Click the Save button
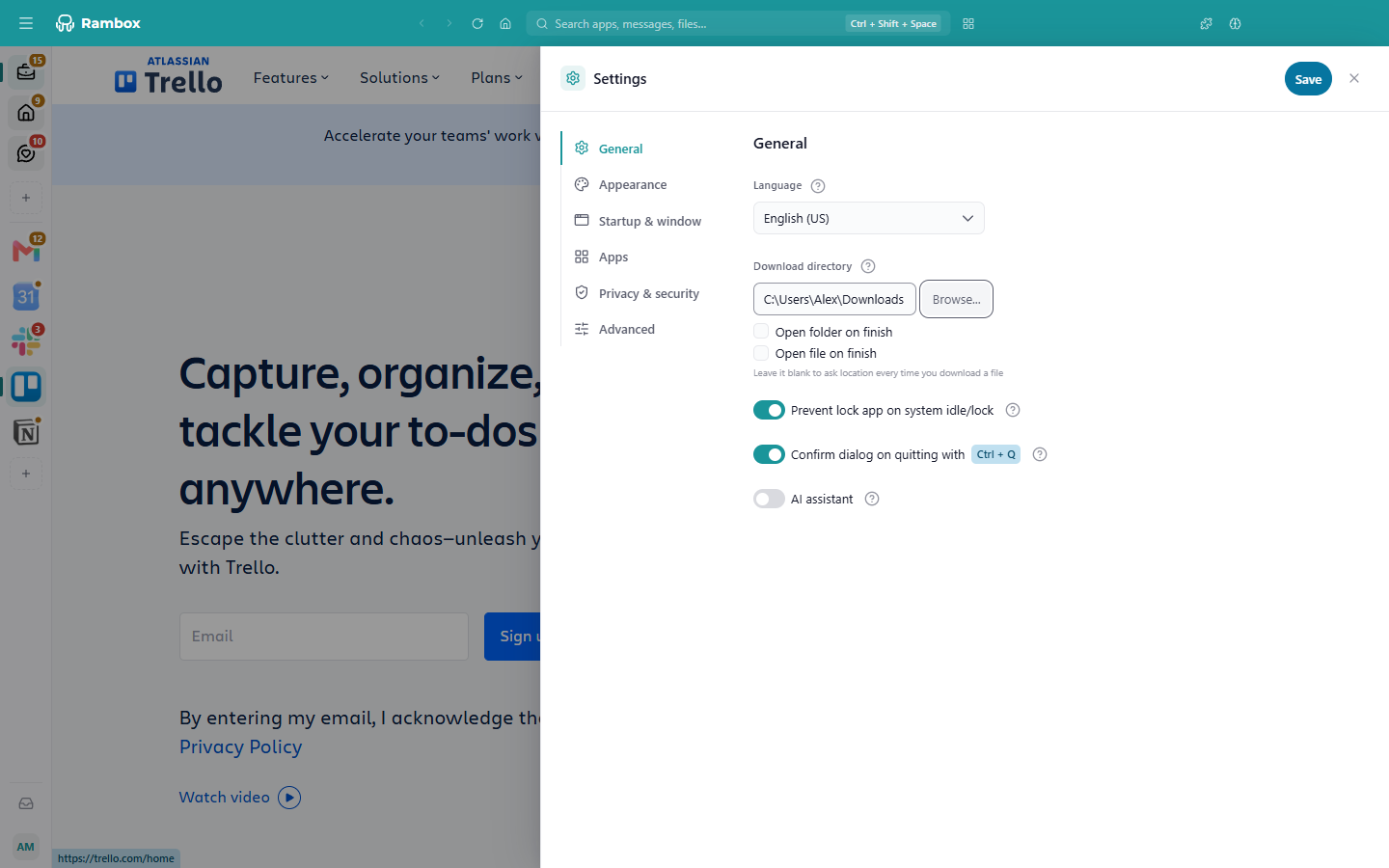The width and height of the screenshot is (1389, 868). click(1308, 79)
